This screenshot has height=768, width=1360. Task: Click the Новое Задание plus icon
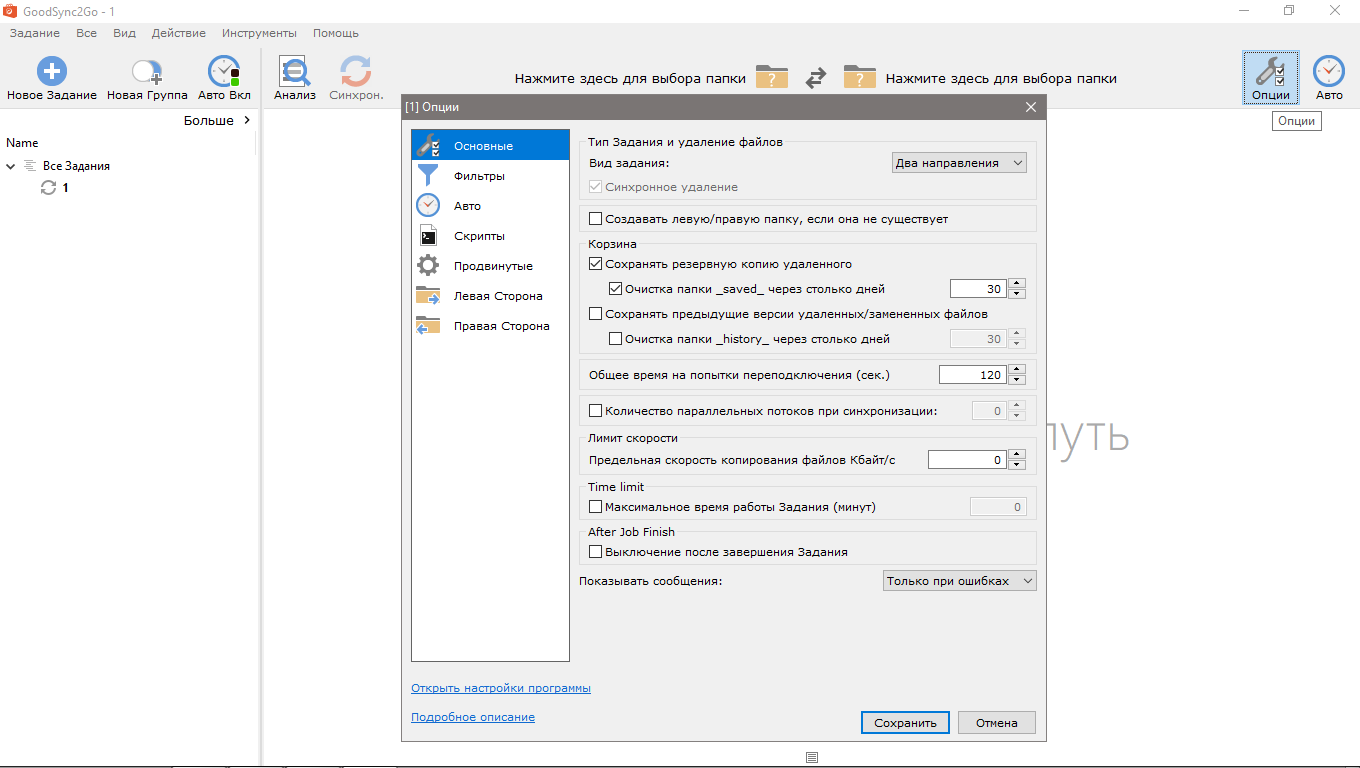click(x=52, y=71)
